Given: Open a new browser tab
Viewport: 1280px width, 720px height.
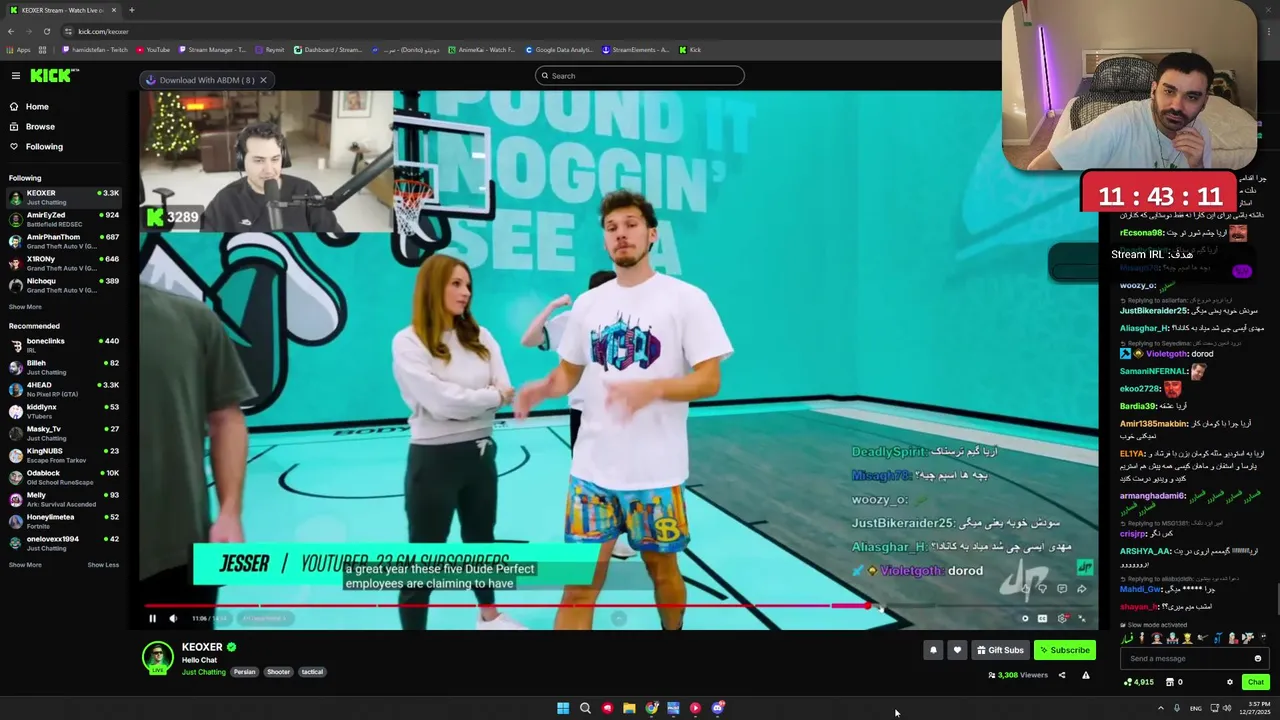Looking at the screenshot, I should (x=132, y=10).
